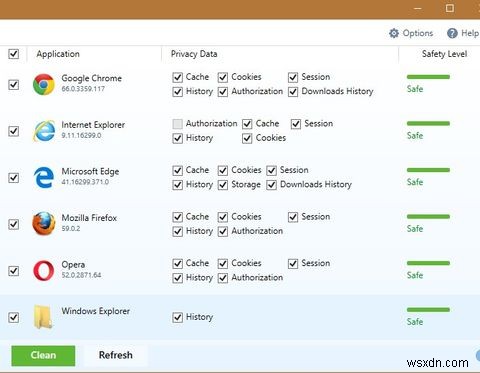
Task: Uncheck the Microsoft Edge application checkbox
Action: (14, 178)
